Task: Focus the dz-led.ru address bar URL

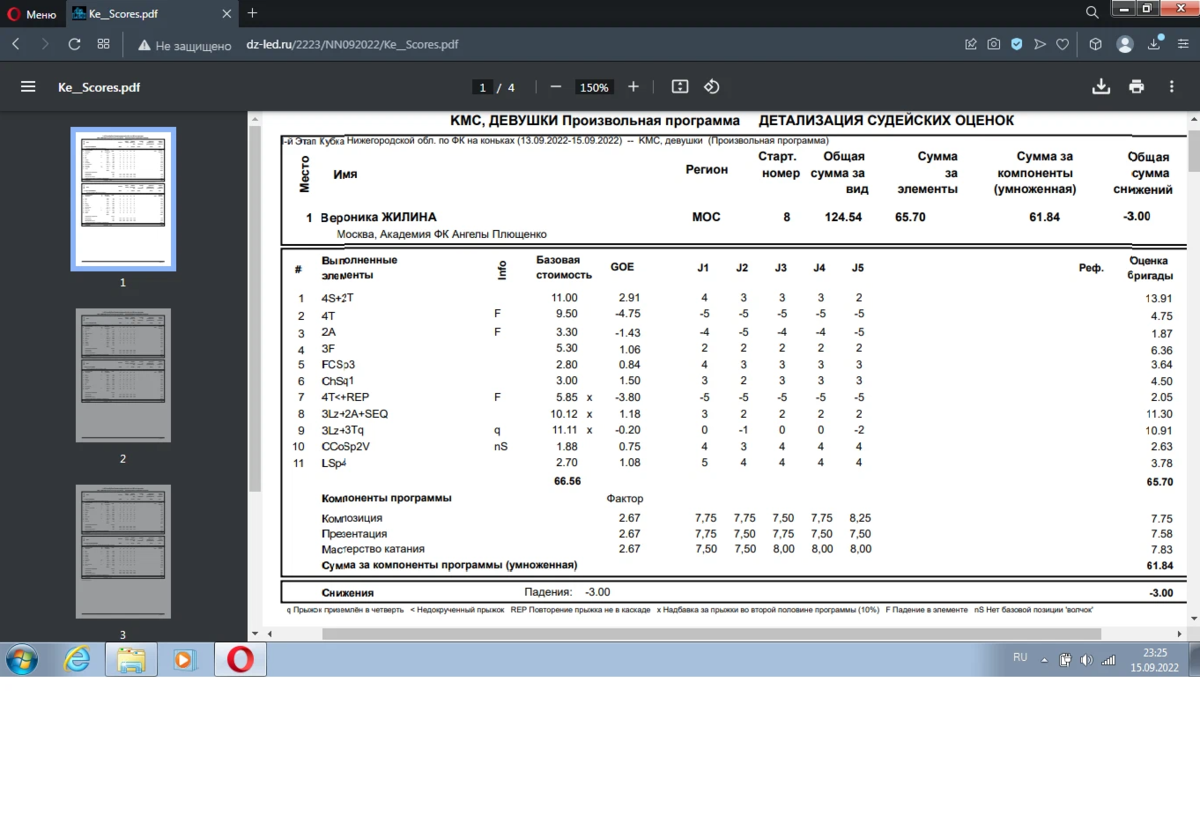Action: coord(352,45)
